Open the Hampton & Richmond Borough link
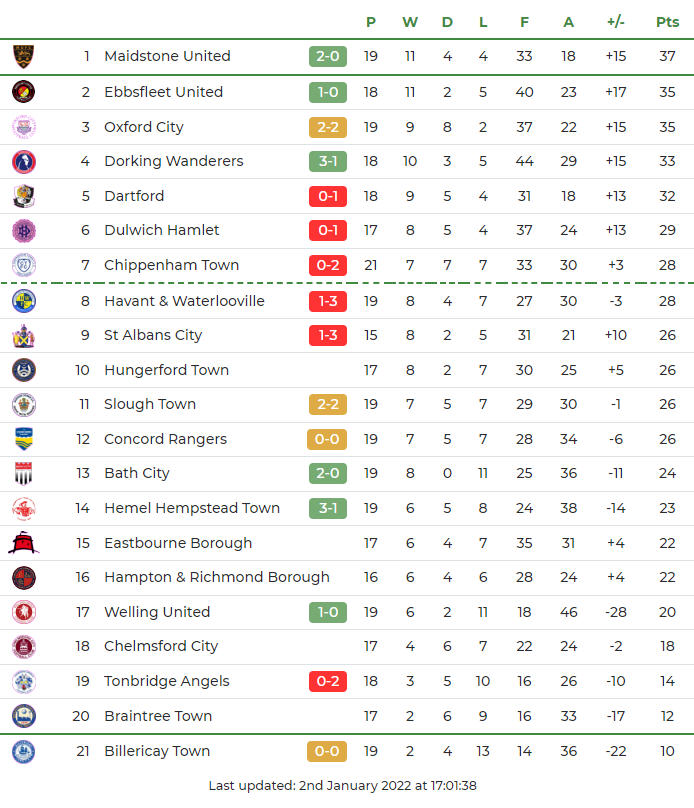The width and height of the screenshot is (694, 808). tap(216, 577)
